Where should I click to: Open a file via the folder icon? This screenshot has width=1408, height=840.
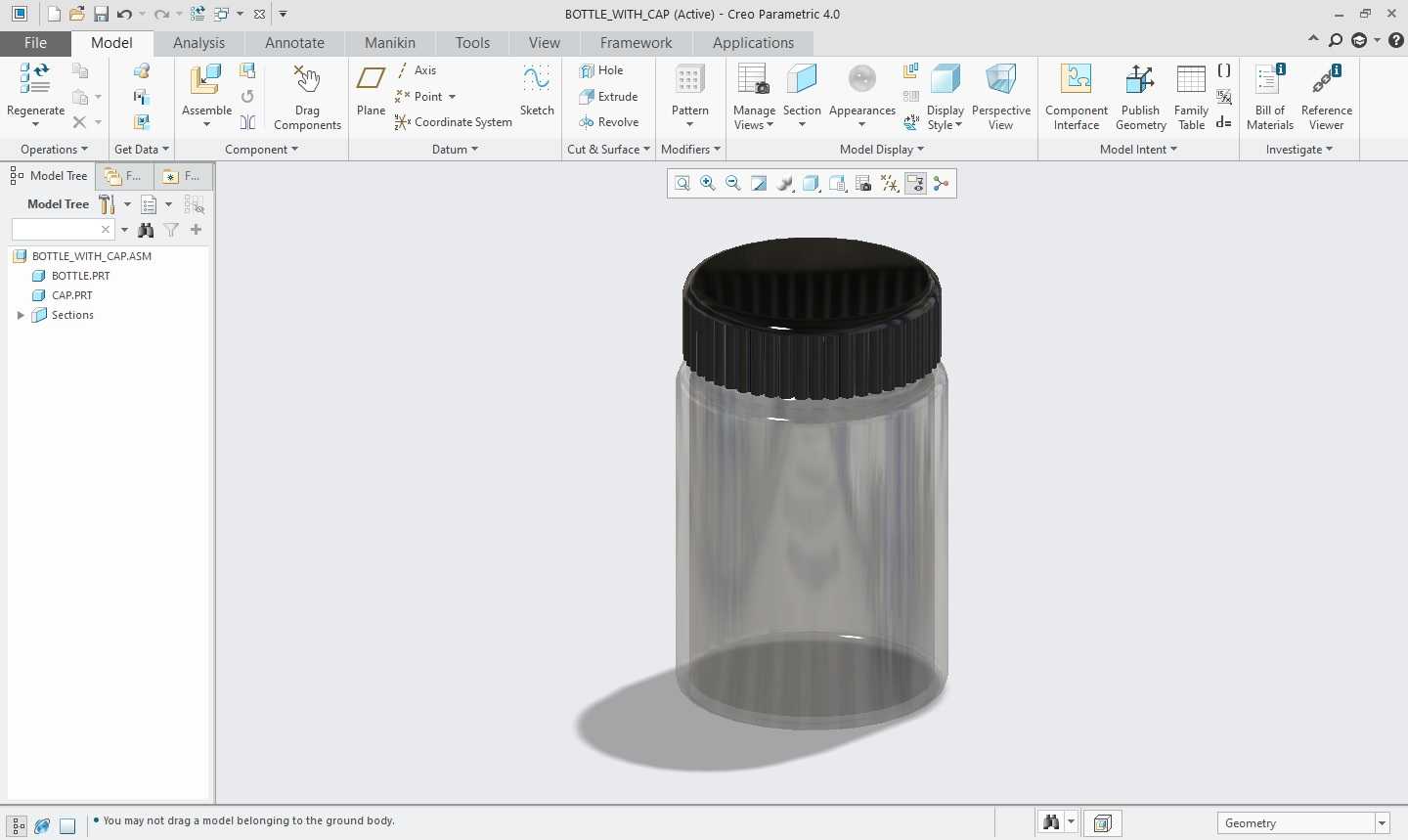[x=77, y=14]
